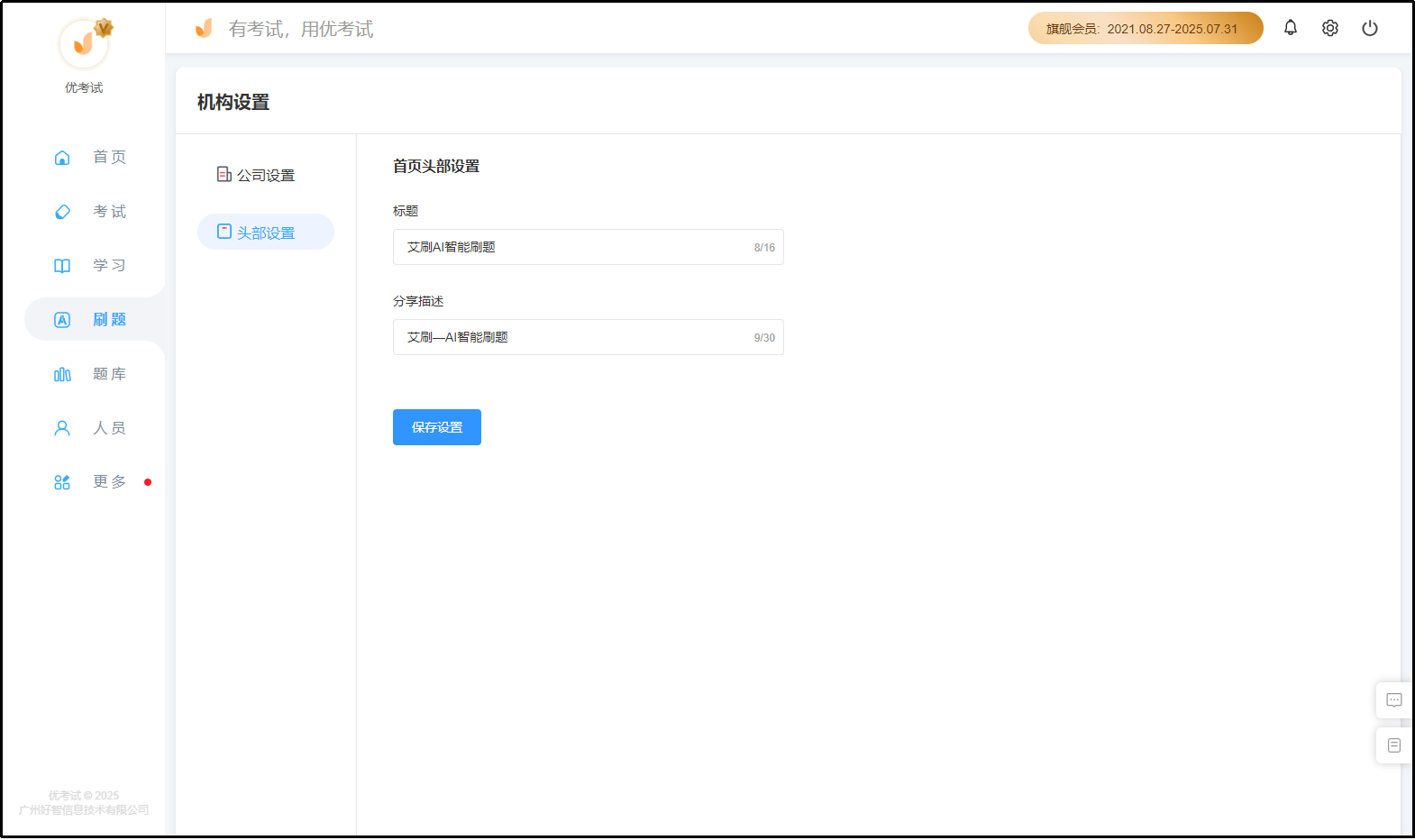Select the 头部设置 tab

pos(266,232)
